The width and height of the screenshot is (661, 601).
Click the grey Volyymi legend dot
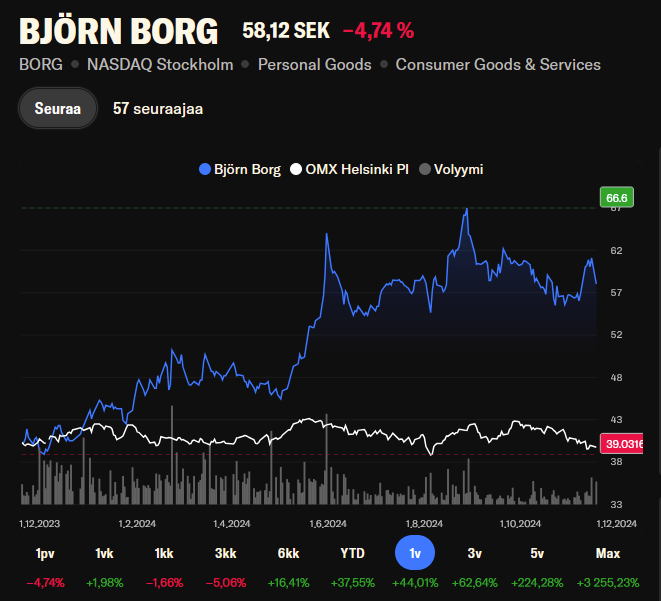(x=425, y=169)
